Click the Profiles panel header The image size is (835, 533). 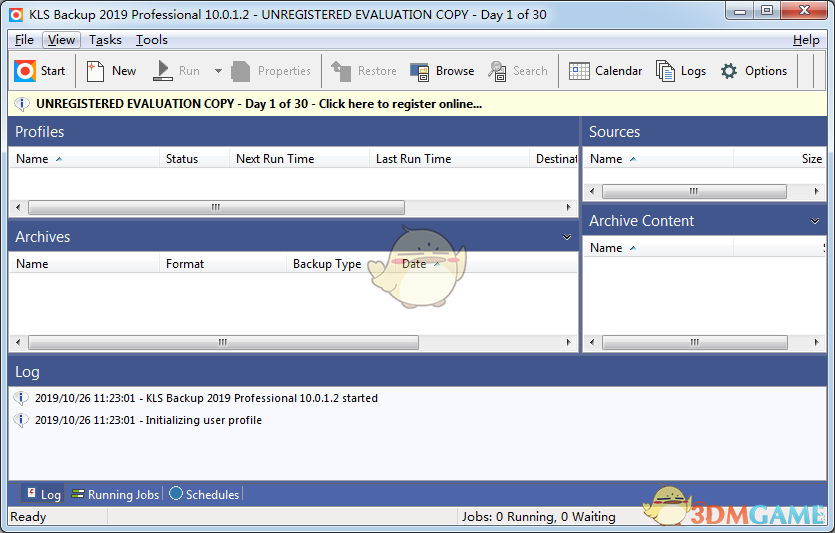(293, 132)
